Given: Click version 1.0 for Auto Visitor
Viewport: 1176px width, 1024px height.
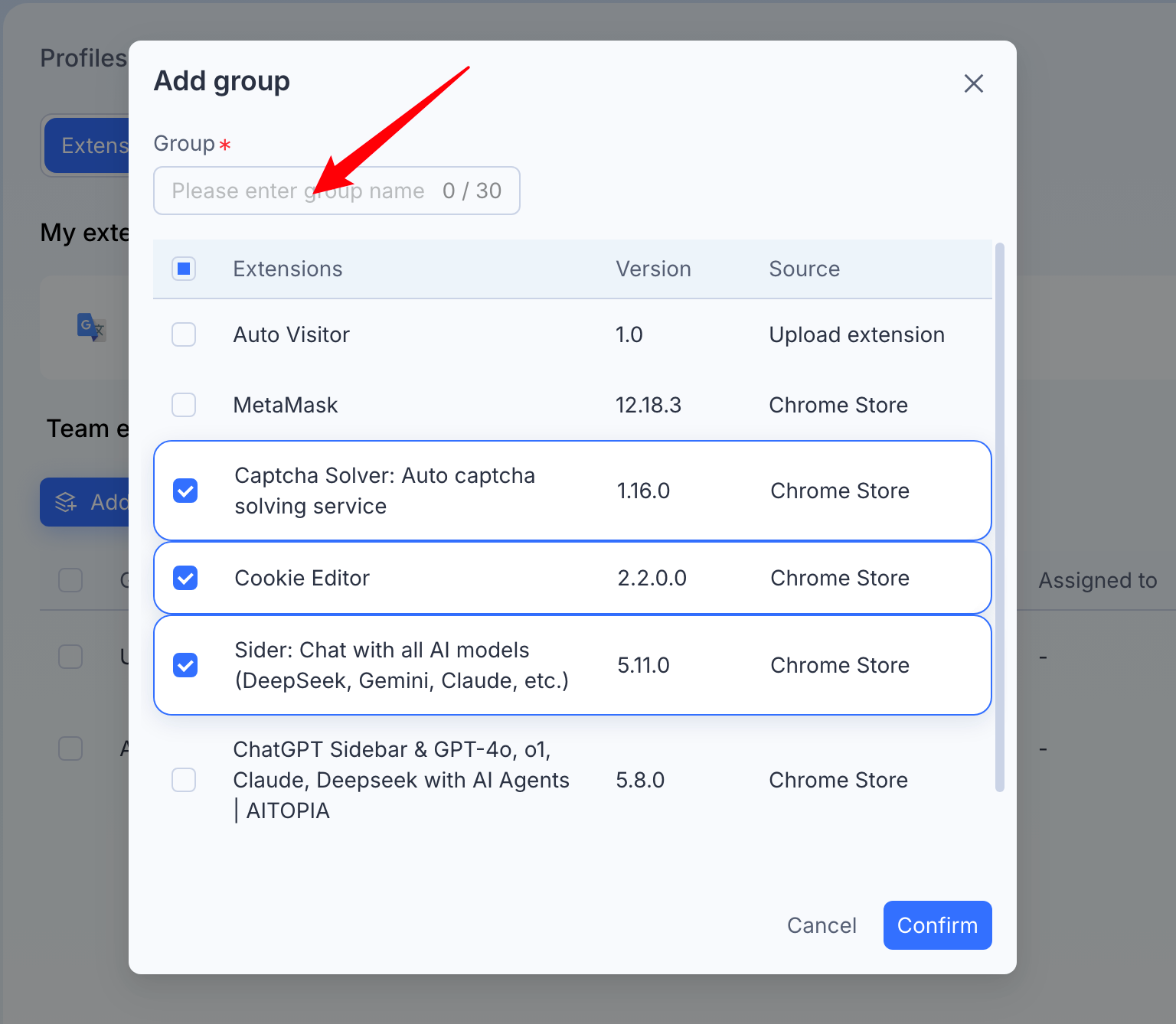Looking at the screenshot, I should point(629,334).
